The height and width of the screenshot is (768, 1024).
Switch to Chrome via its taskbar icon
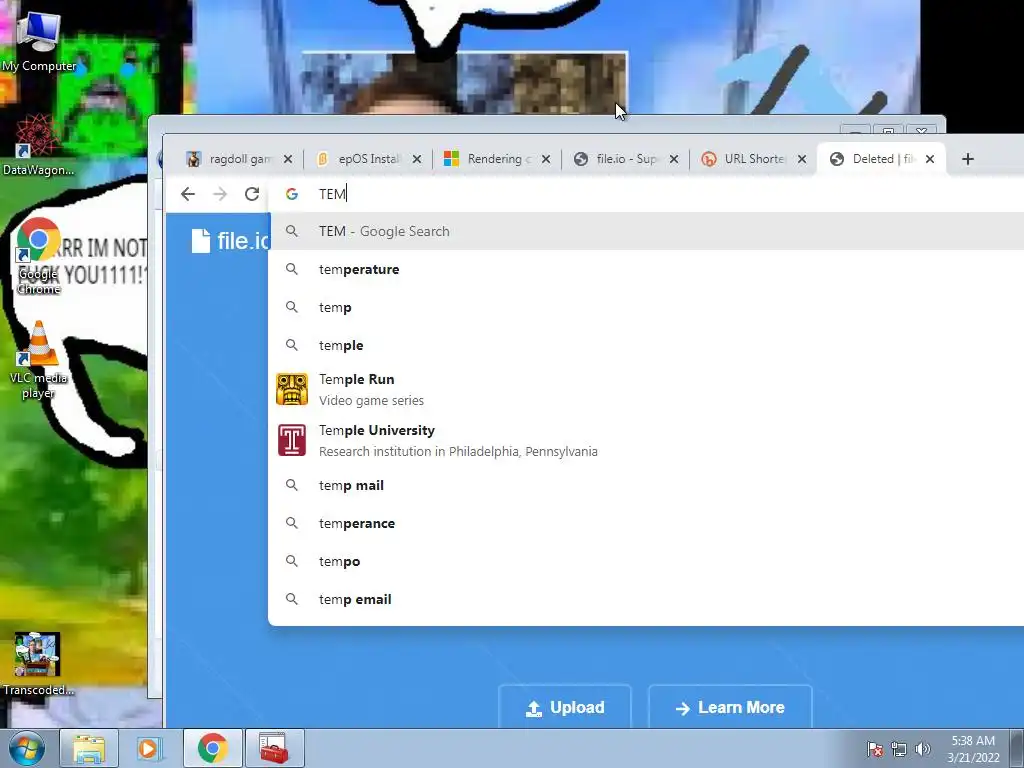(212, 748)
